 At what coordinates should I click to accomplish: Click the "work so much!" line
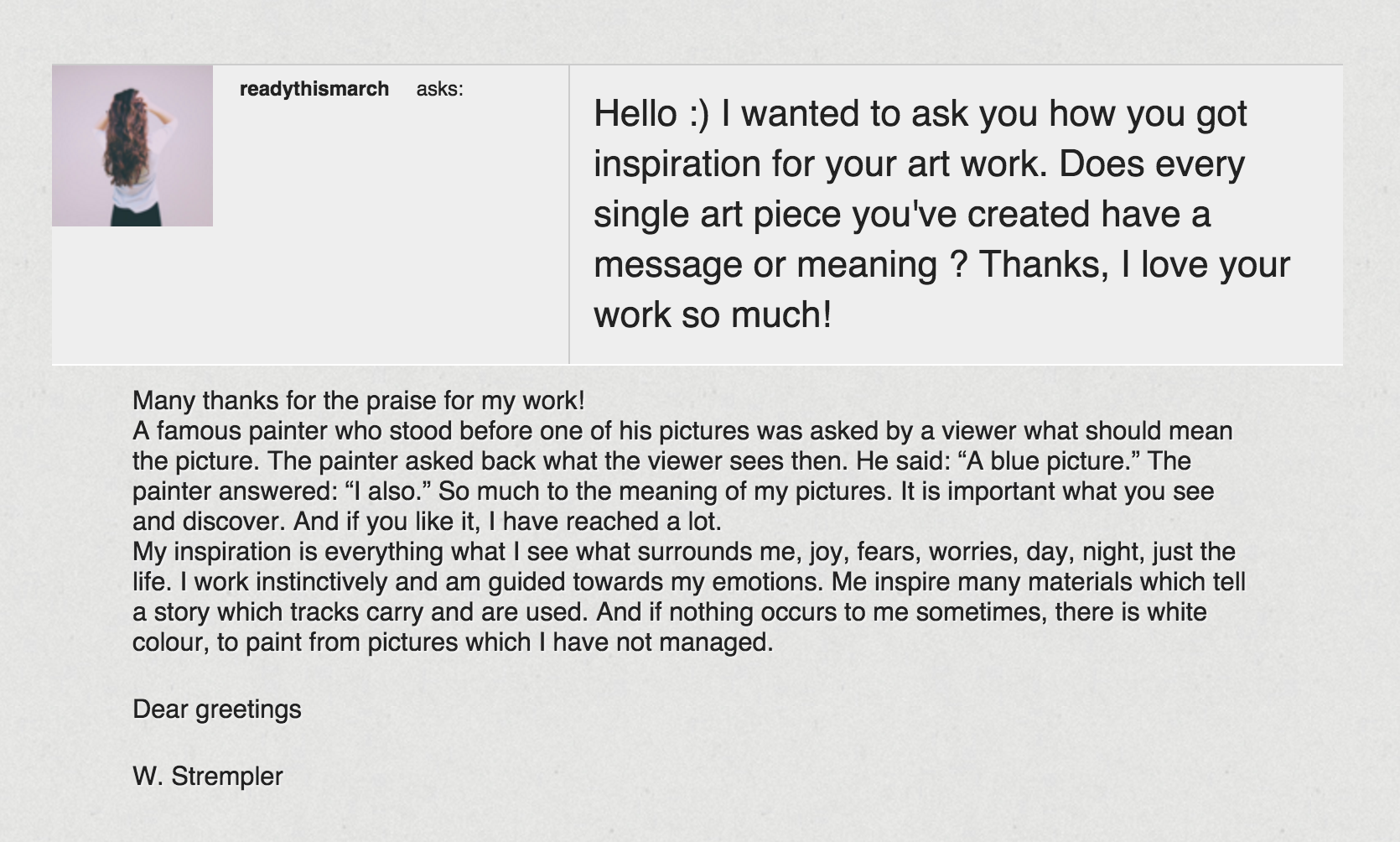713,314
